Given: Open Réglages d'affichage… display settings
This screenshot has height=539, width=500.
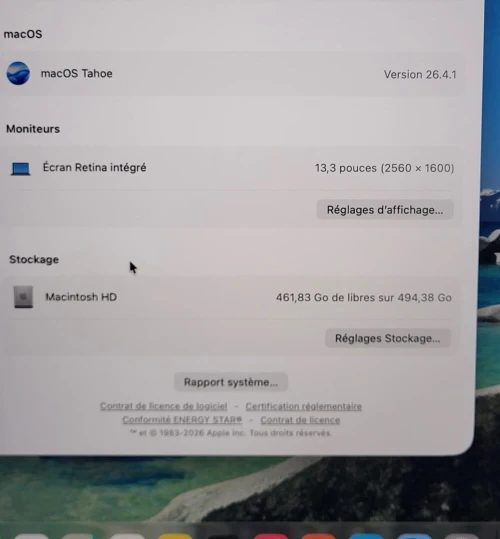Looking at the screenshot, I should [x=385, y=210].
